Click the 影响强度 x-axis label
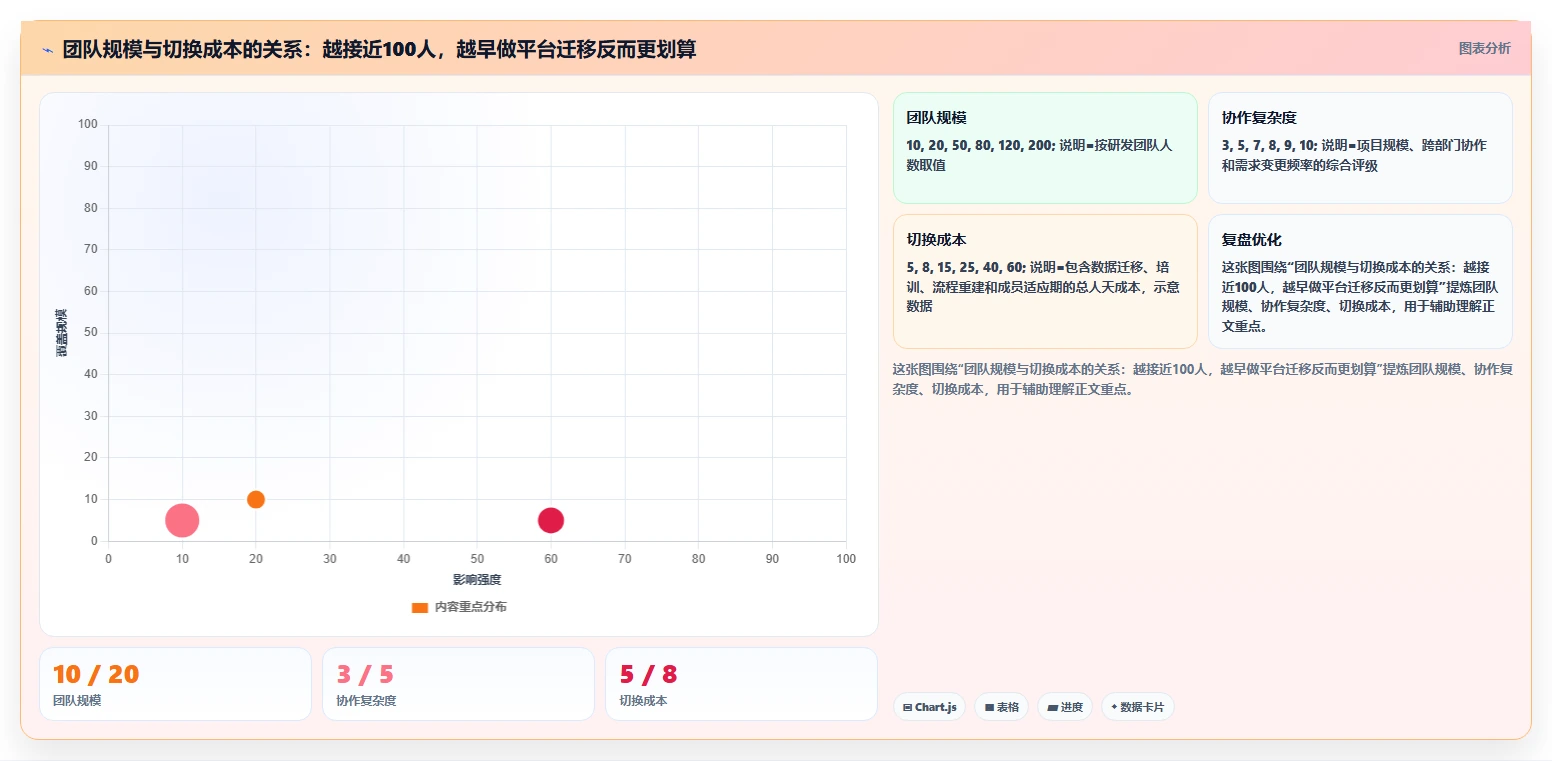The width and height of the screenshot is (1552, 761). click(x=477, y=580)
